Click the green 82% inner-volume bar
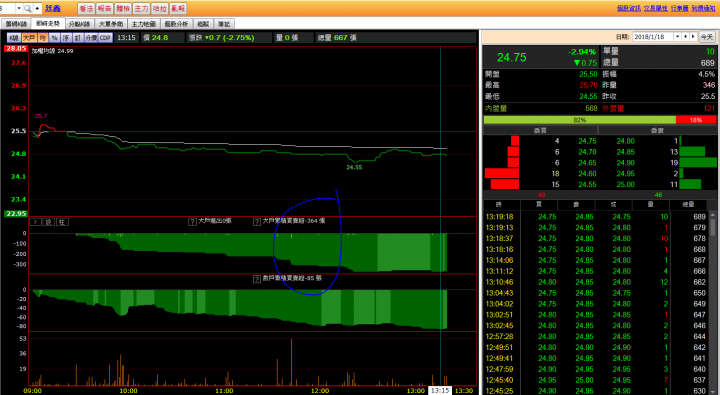This screenshot has width=720, height=395. tap(579, 120)
